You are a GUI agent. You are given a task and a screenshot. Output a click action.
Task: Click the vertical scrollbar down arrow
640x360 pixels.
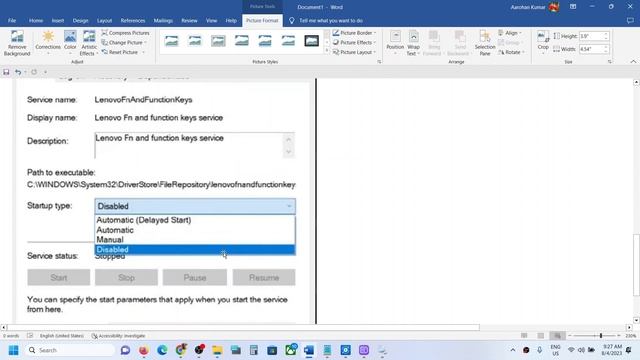(636, 320)
